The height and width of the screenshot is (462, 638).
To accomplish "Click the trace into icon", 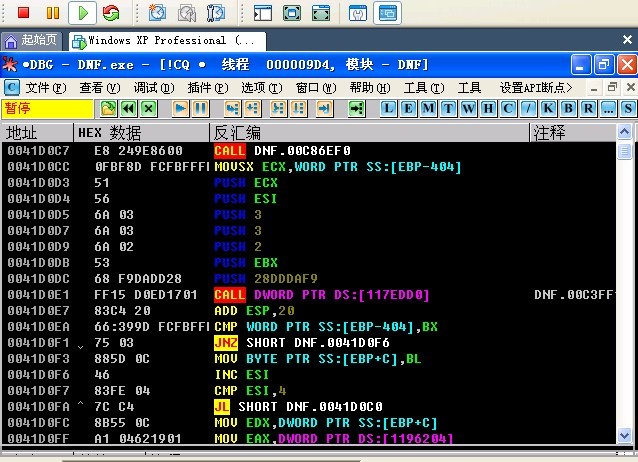I will tap(278, 108).
